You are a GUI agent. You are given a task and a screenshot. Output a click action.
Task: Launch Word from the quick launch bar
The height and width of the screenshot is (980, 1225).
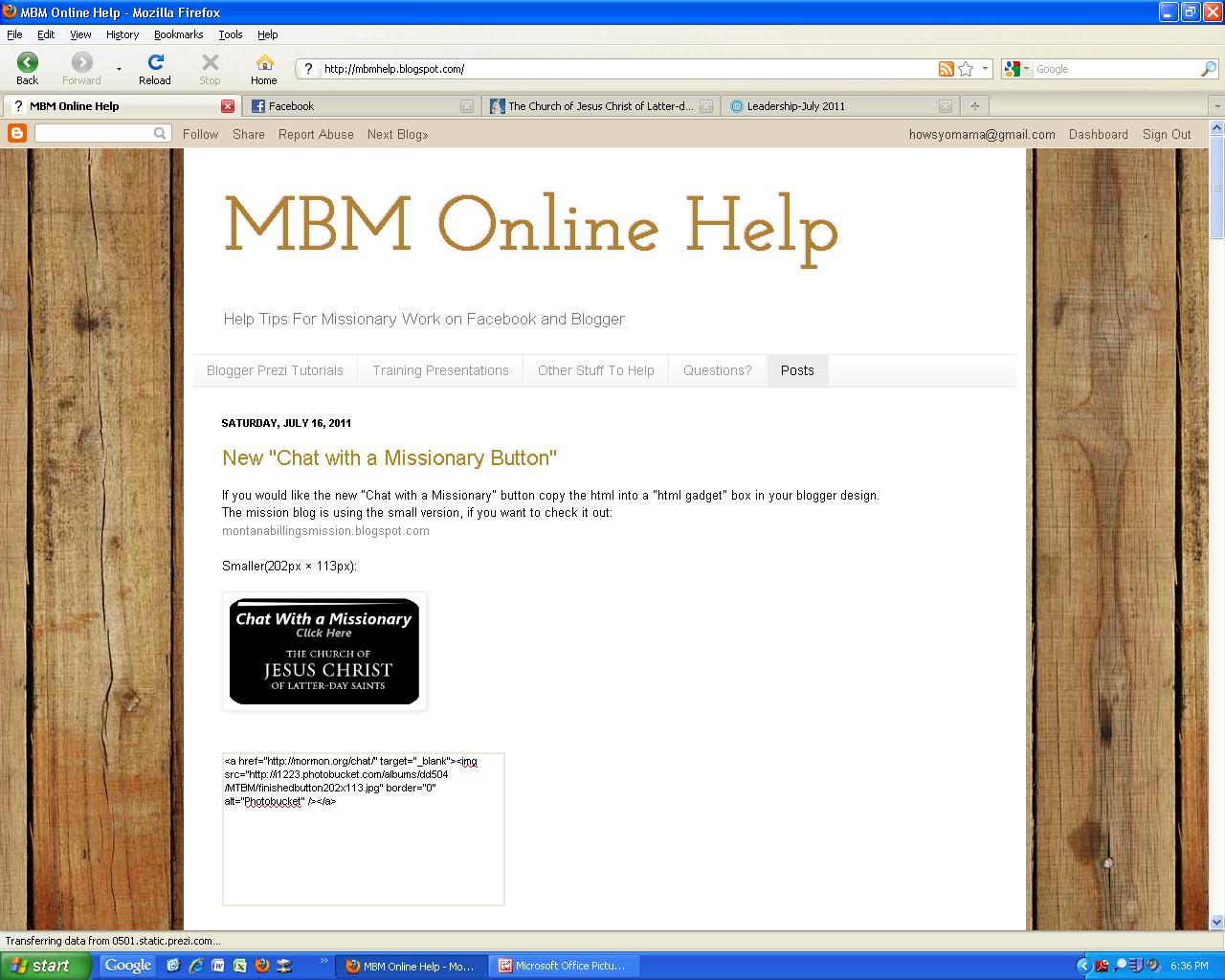coord(218,966)
